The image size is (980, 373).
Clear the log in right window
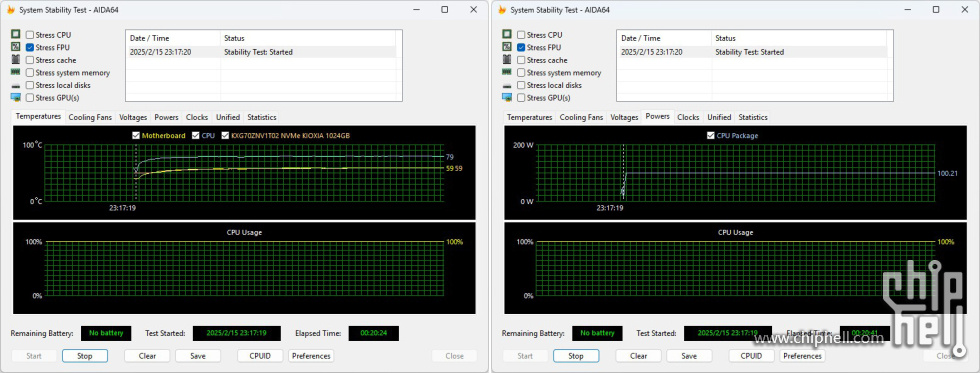[638, 356]
